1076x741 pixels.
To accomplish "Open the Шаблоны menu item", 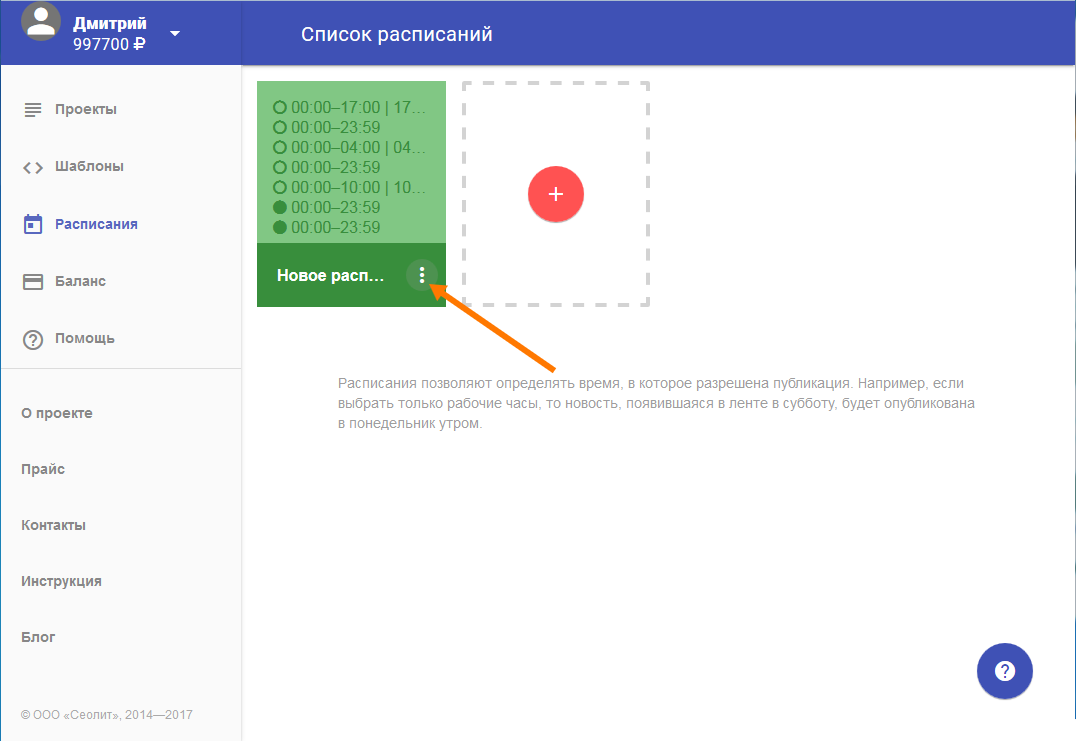I will pos(89,167).
